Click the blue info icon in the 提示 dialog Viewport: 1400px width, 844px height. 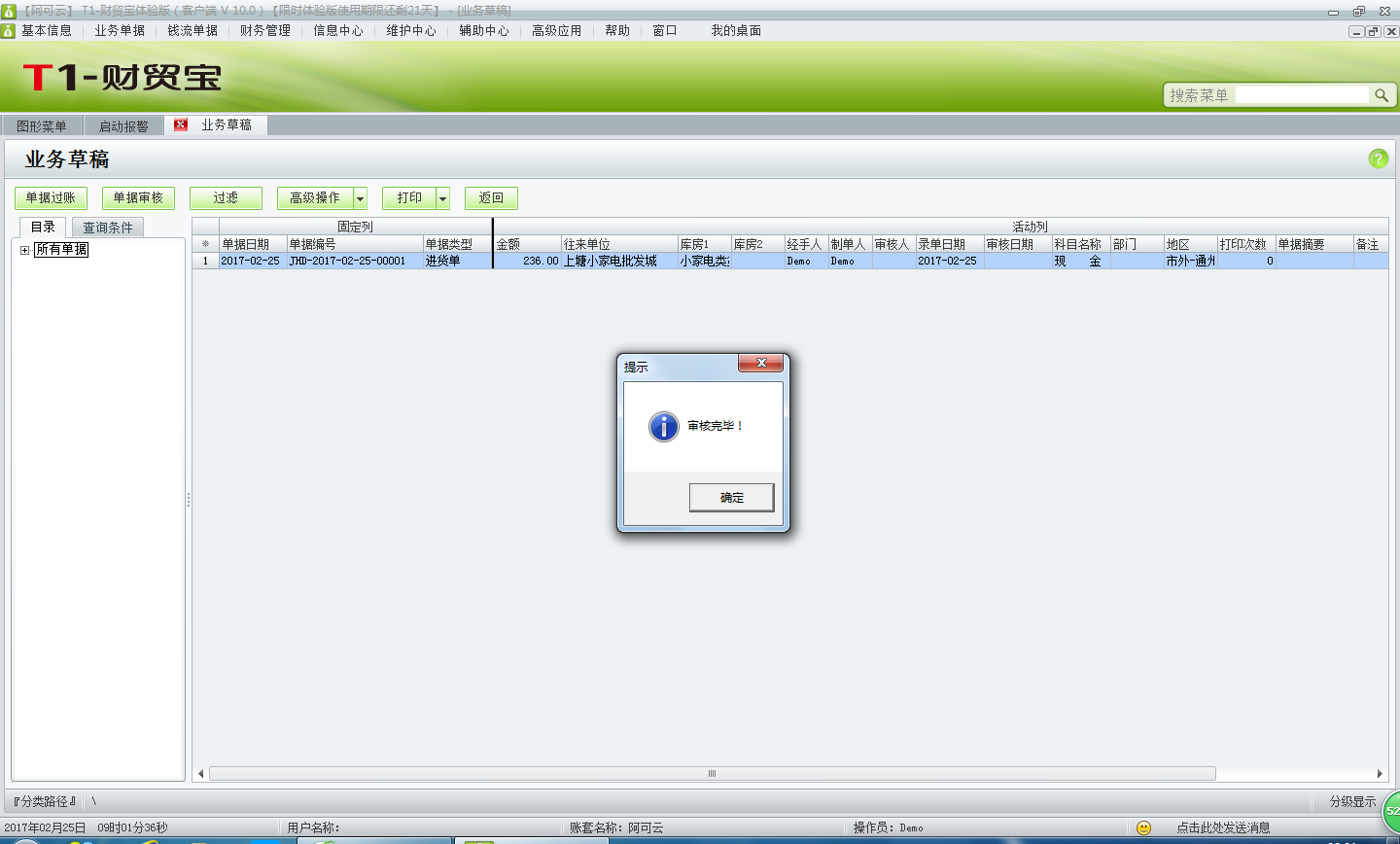(x=662, y=426)
